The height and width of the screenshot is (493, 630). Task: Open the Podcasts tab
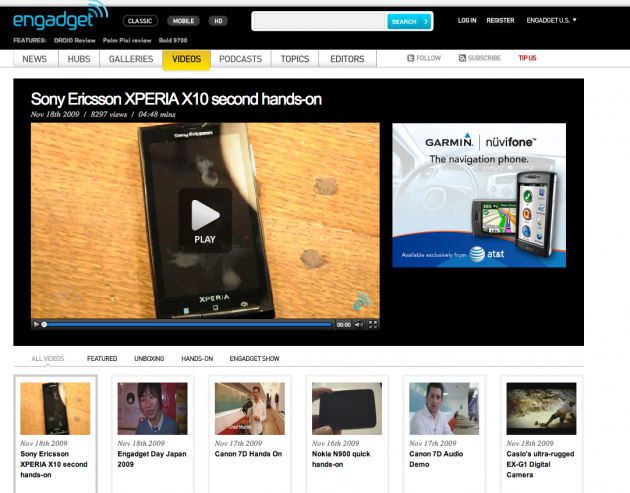(240, 59)
